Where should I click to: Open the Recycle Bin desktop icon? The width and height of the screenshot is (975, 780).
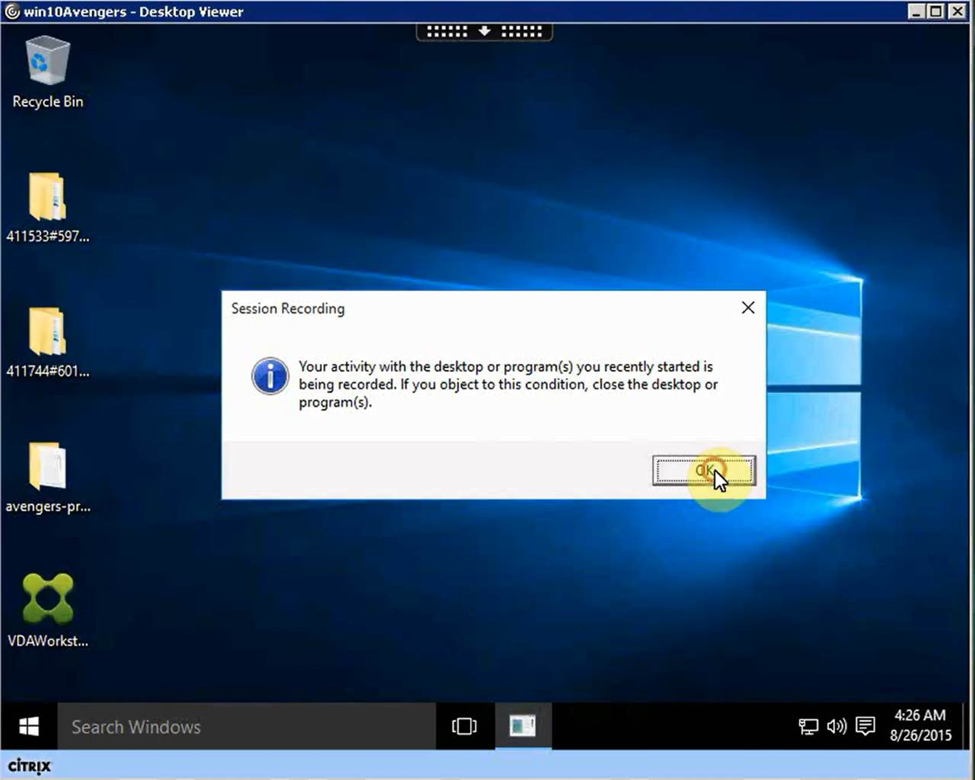[47, 70]
